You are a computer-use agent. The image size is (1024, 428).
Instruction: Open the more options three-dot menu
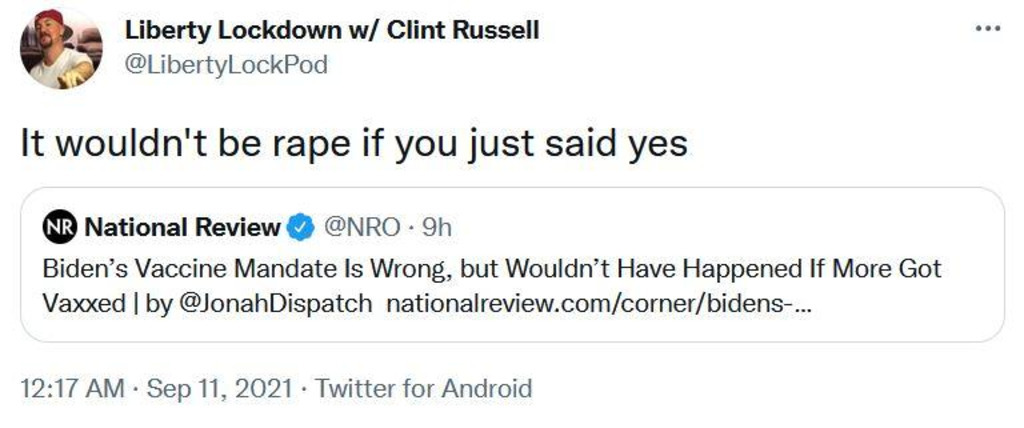tap(988, 29)
